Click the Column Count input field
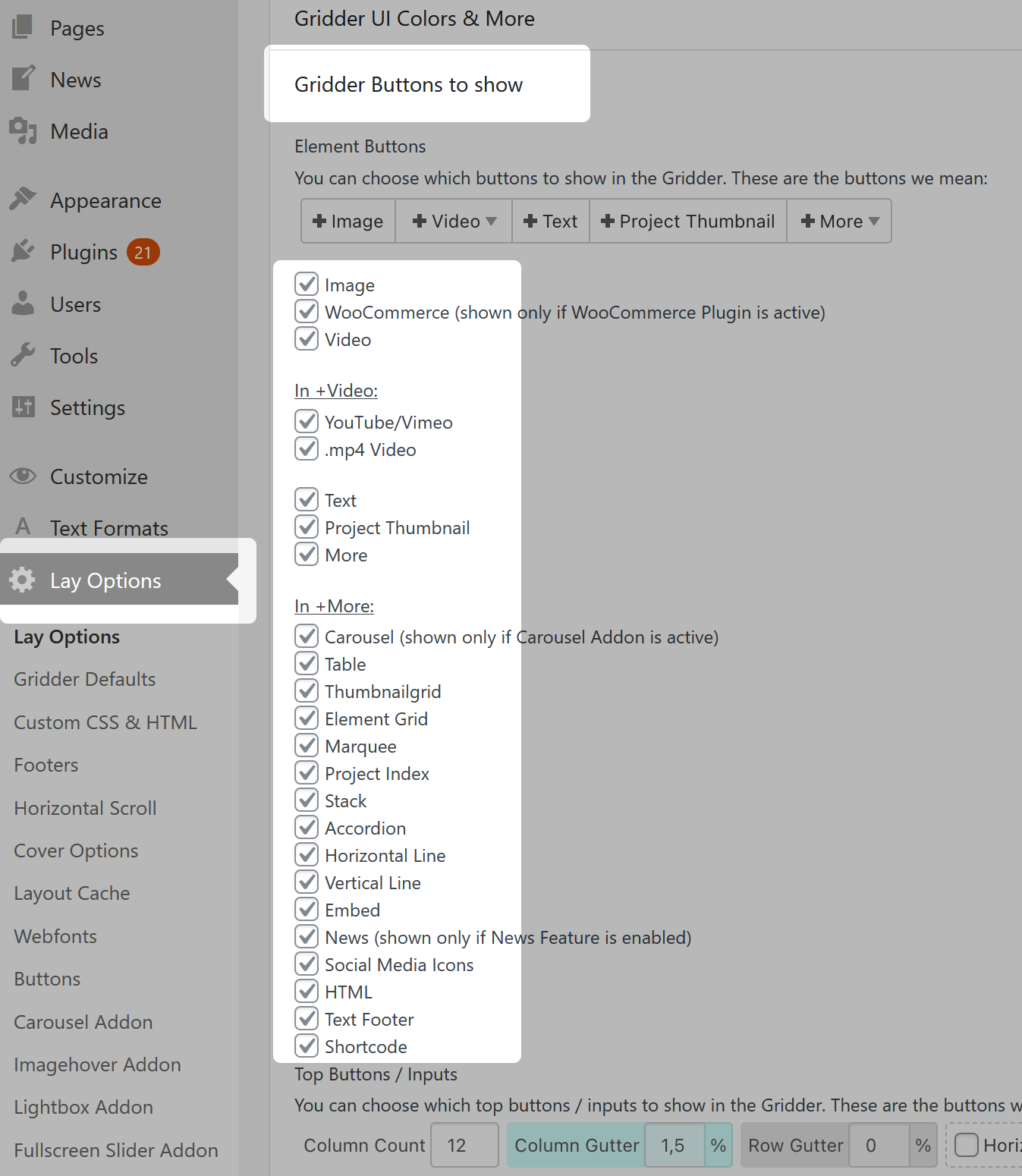 464,1145
